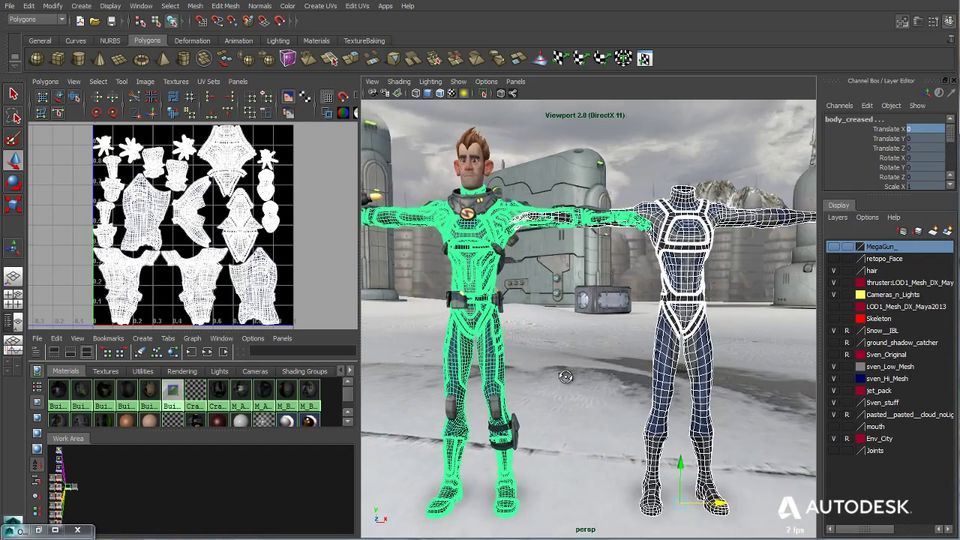
Task: Save the scene with the disk icon
Action: coord(111,21)
